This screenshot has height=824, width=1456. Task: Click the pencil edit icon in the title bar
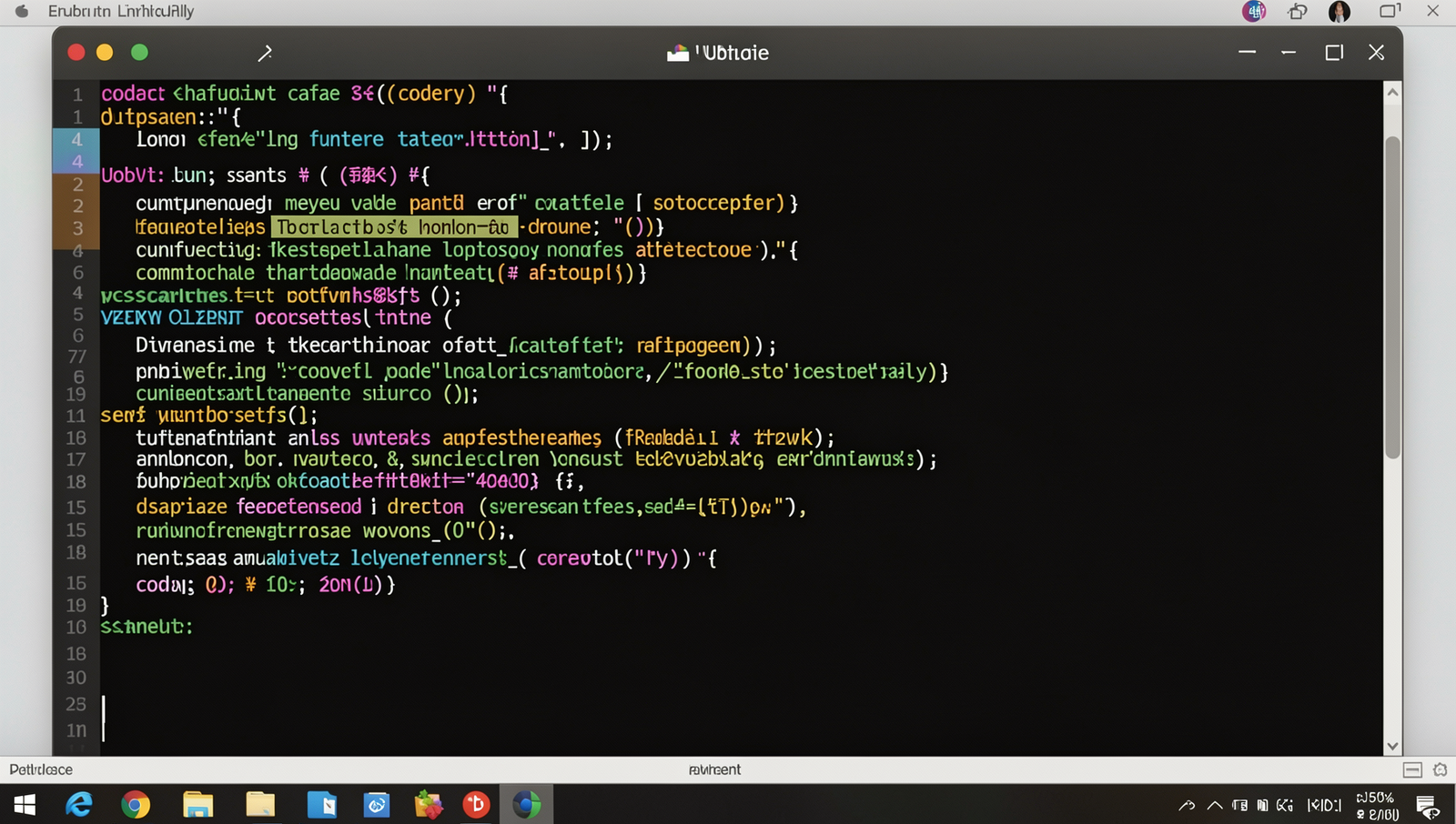tap(265, 54)
